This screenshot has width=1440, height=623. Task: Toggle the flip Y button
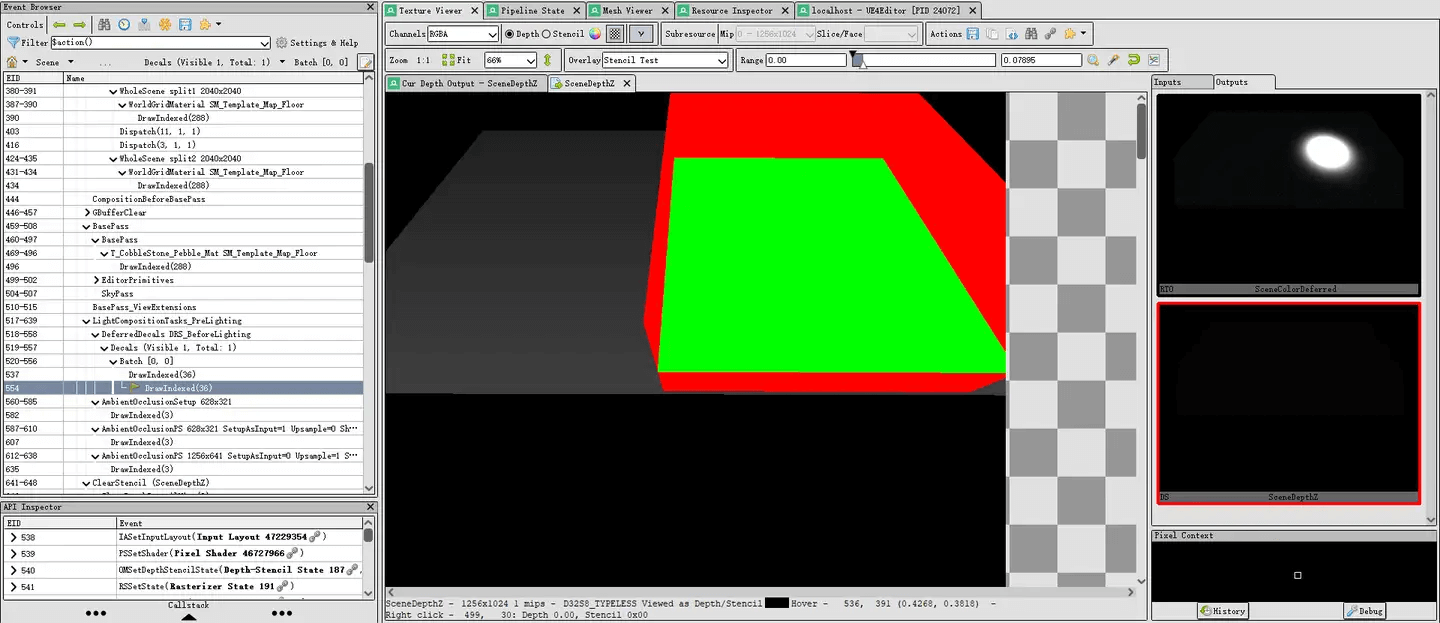pos(641,33)
